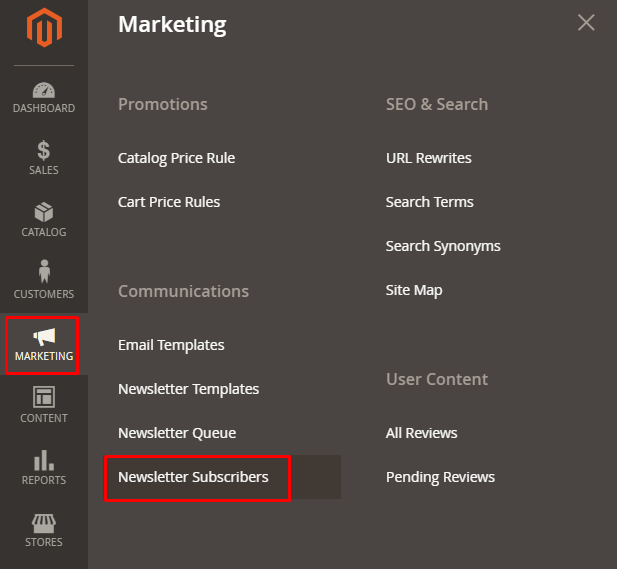Open Cart Price Rules

tap(169, 202)
